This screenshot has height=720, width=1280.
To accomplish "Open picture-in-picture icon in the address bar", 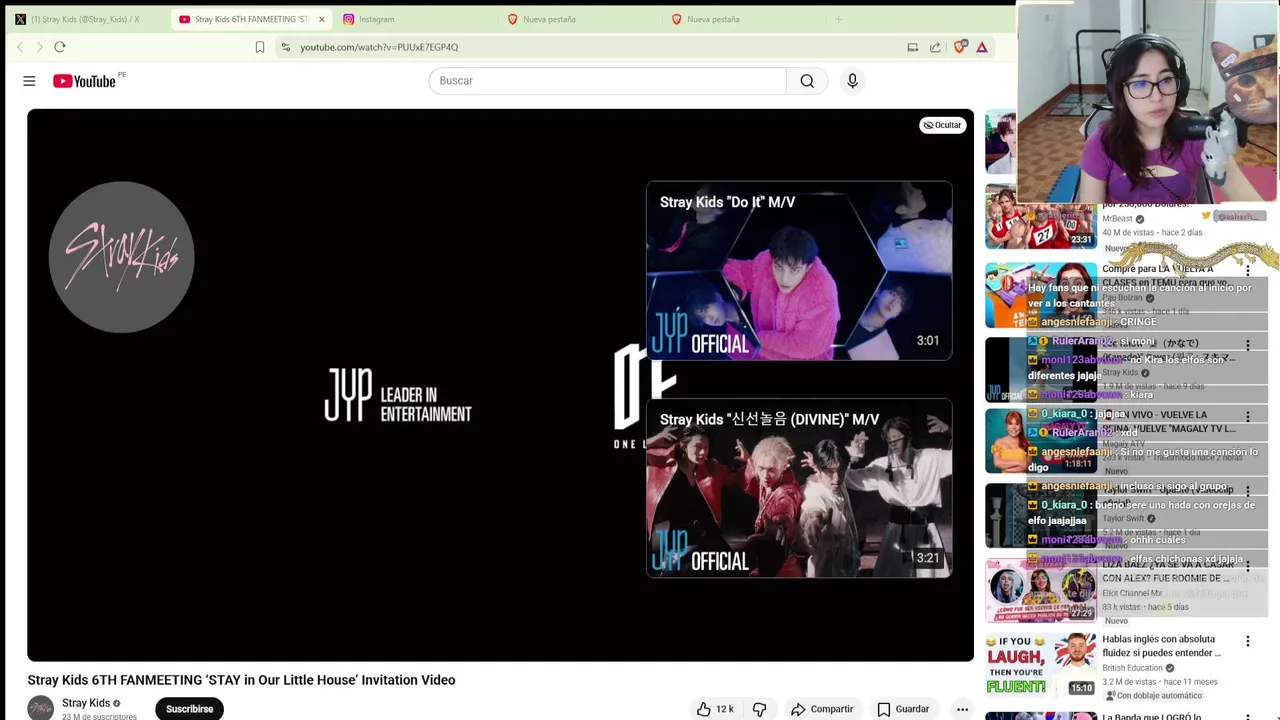I will coord(912,47).
